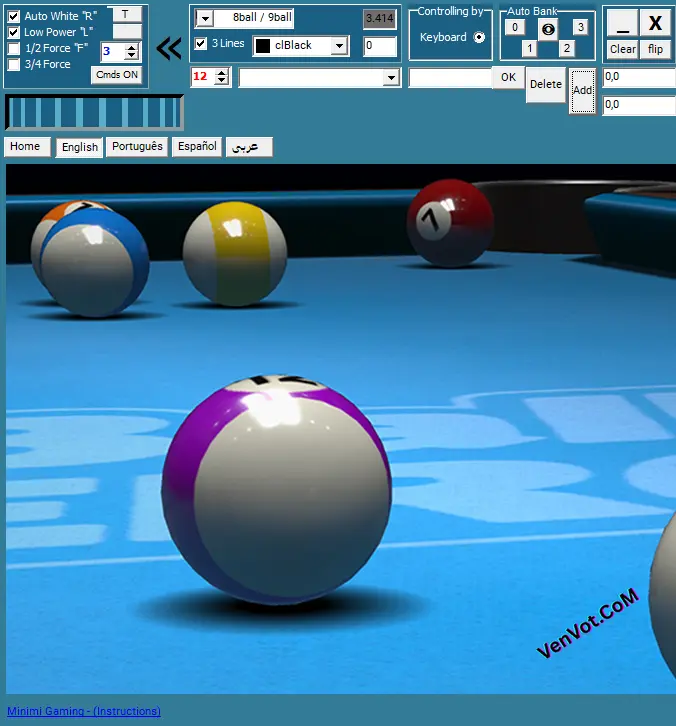Screen dimensions: 676x726
Task: Uncheck Low Power "L" checkbox
Action: click(14, 32)
